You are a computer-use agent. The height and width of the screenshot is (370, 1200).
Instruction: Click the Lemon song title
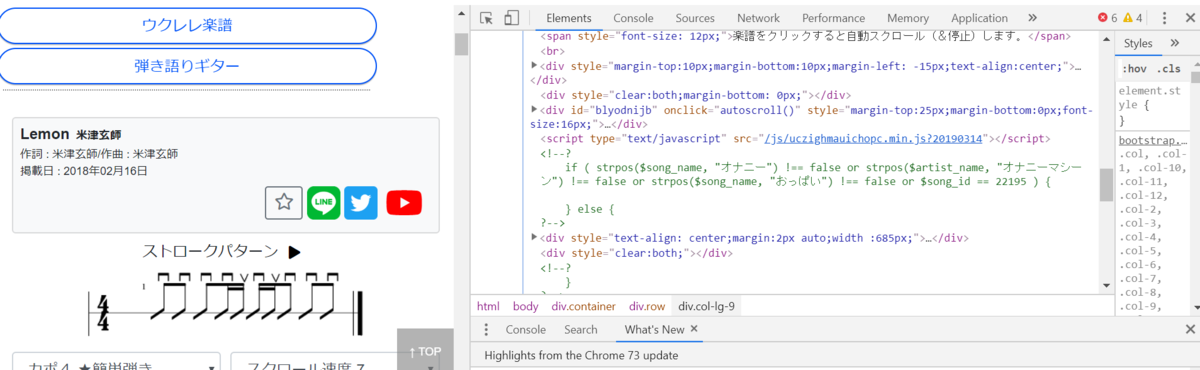(x=44, y=133)
